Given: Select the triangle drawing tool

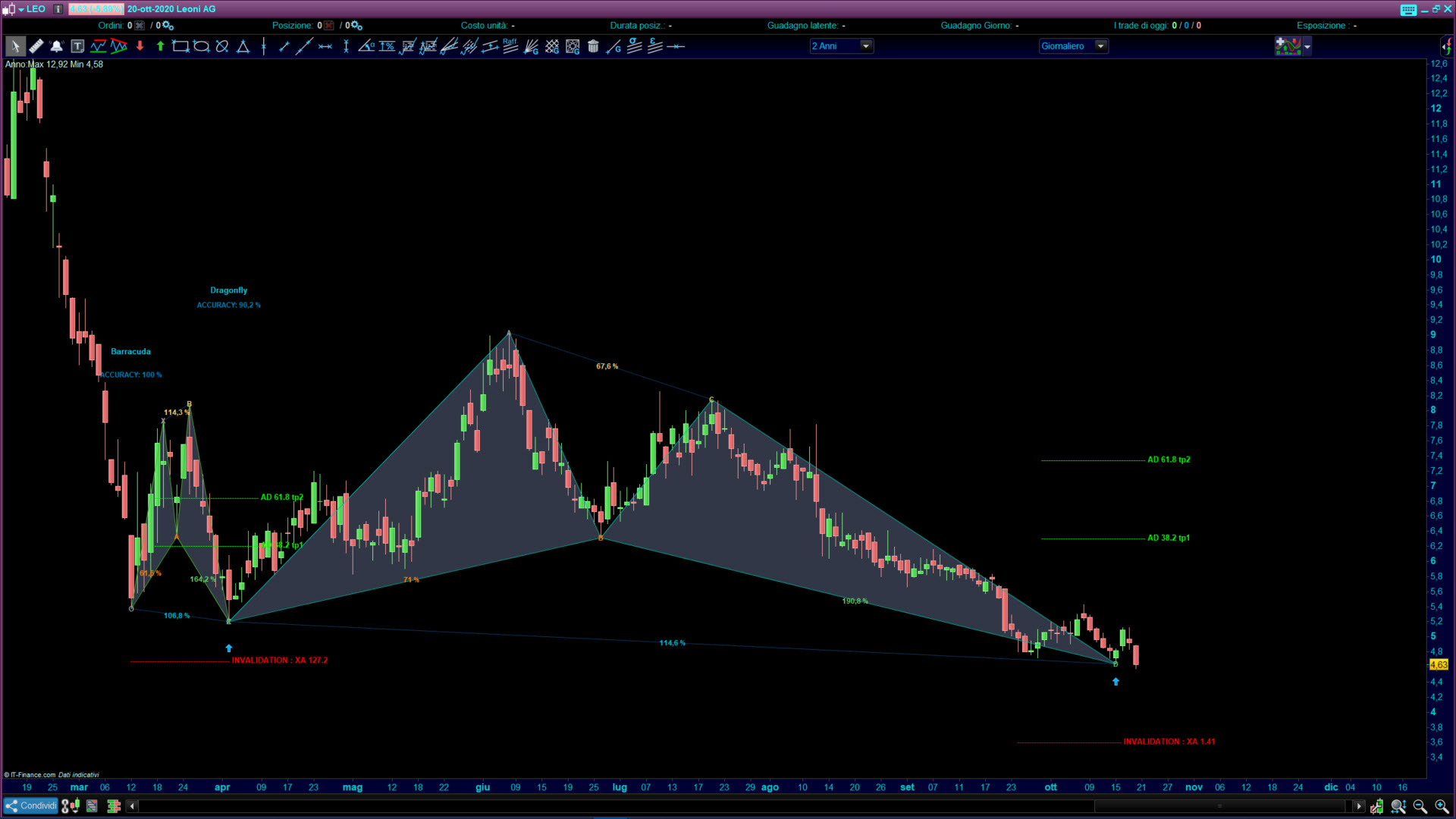Looking at the screenshot, I should 243,46.
